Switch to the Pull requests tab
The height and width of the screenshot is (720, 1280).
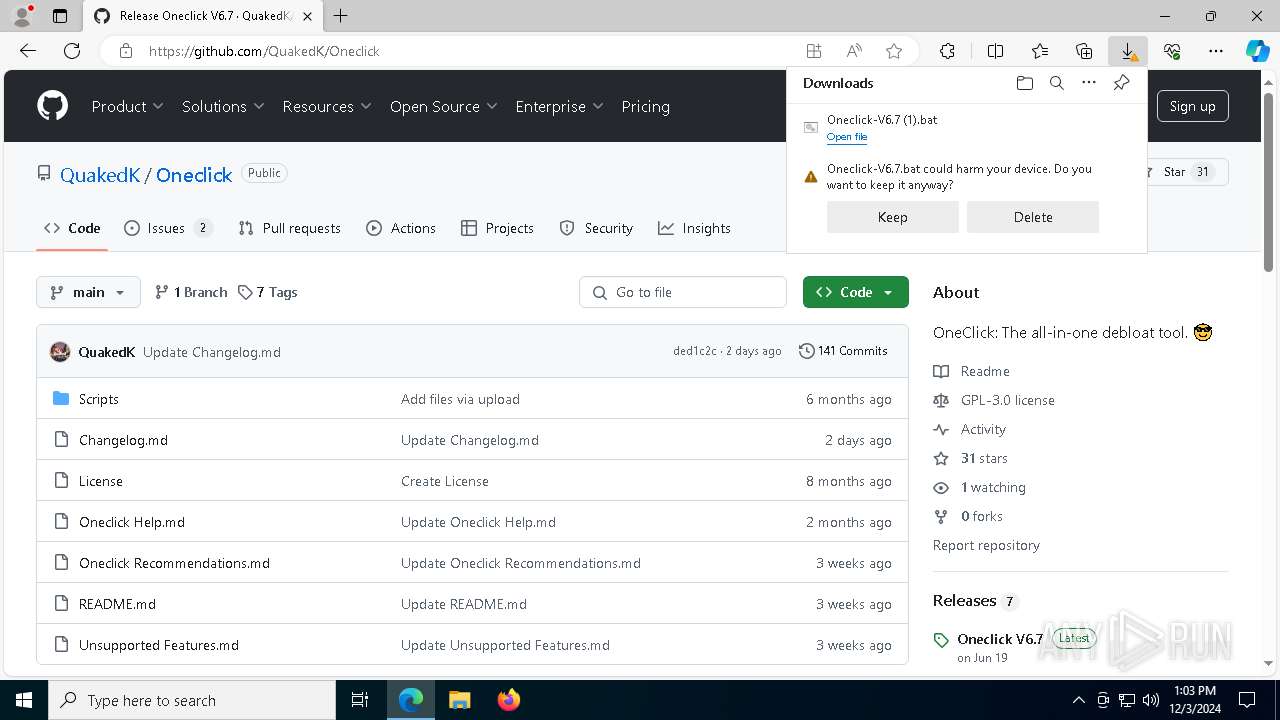click(x=289, y=228)
